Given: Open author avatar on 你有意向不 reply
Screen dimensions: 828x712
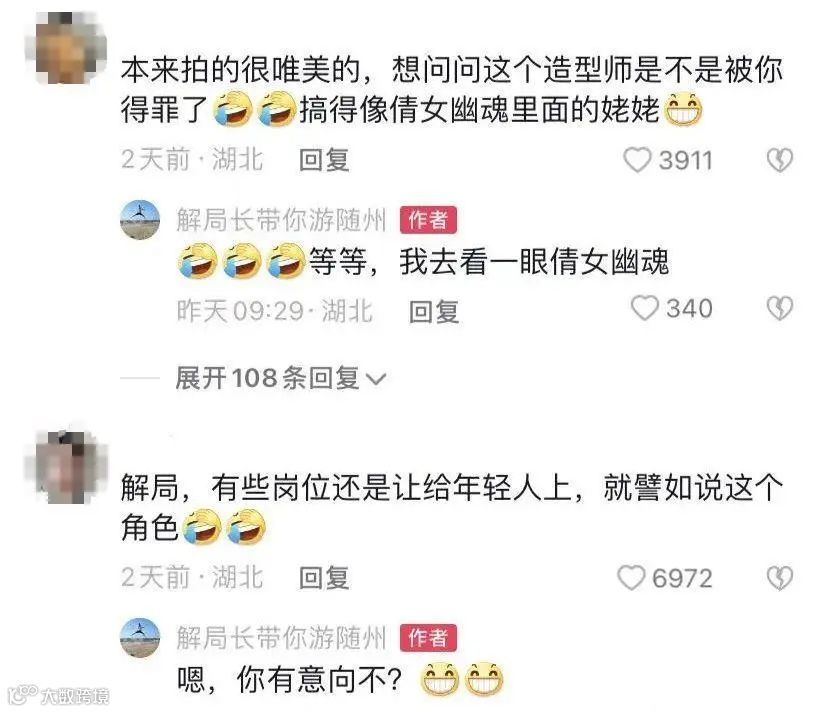Looking at the screenshot, I should pyautogui.click(x=140, y=638).
